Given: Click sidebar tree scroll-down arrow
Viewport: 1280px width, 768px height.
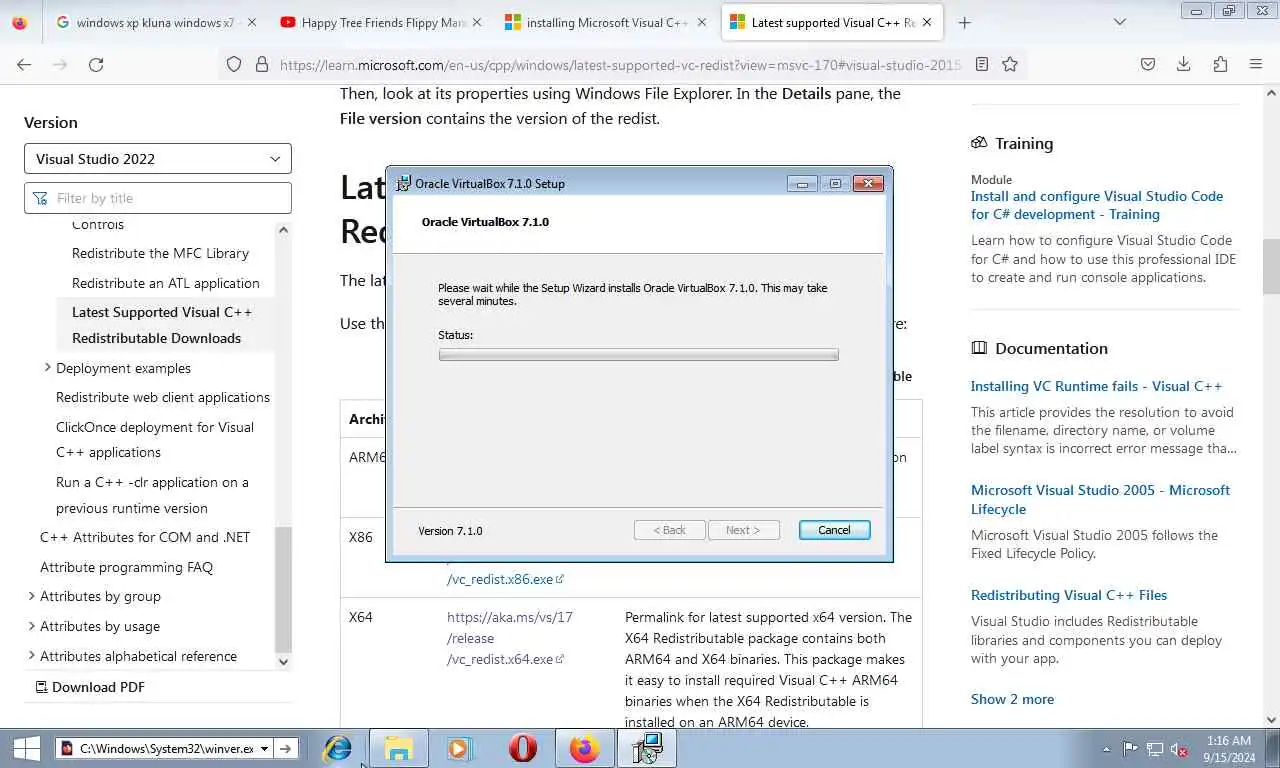Looking at the screenshot, I should pos(283,661).
